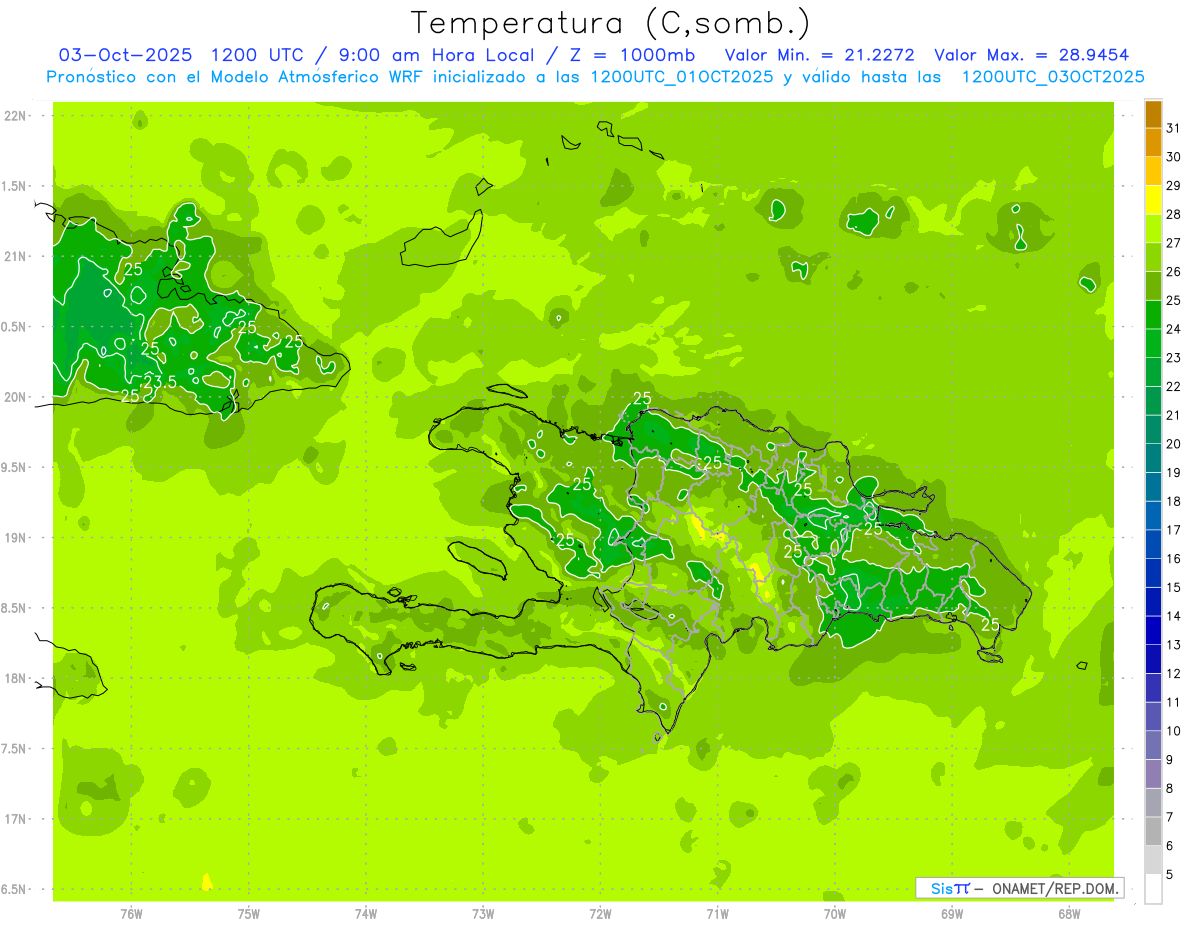Click the '76W' longitude label
Image resolution: width=1200 pixels, height=927 pixels.
pos(131,913)
